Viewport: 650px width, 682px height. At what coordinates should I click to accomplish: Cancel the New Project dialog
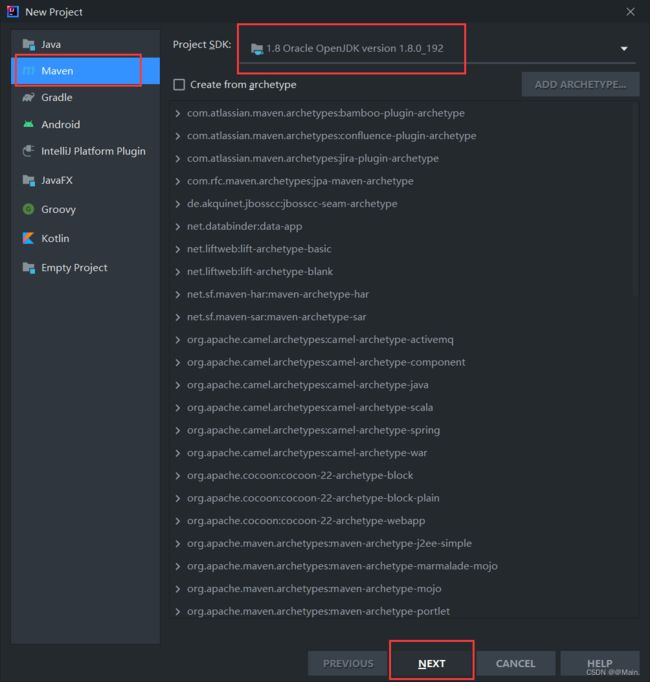pyautogui.click(x=516, y=663)
